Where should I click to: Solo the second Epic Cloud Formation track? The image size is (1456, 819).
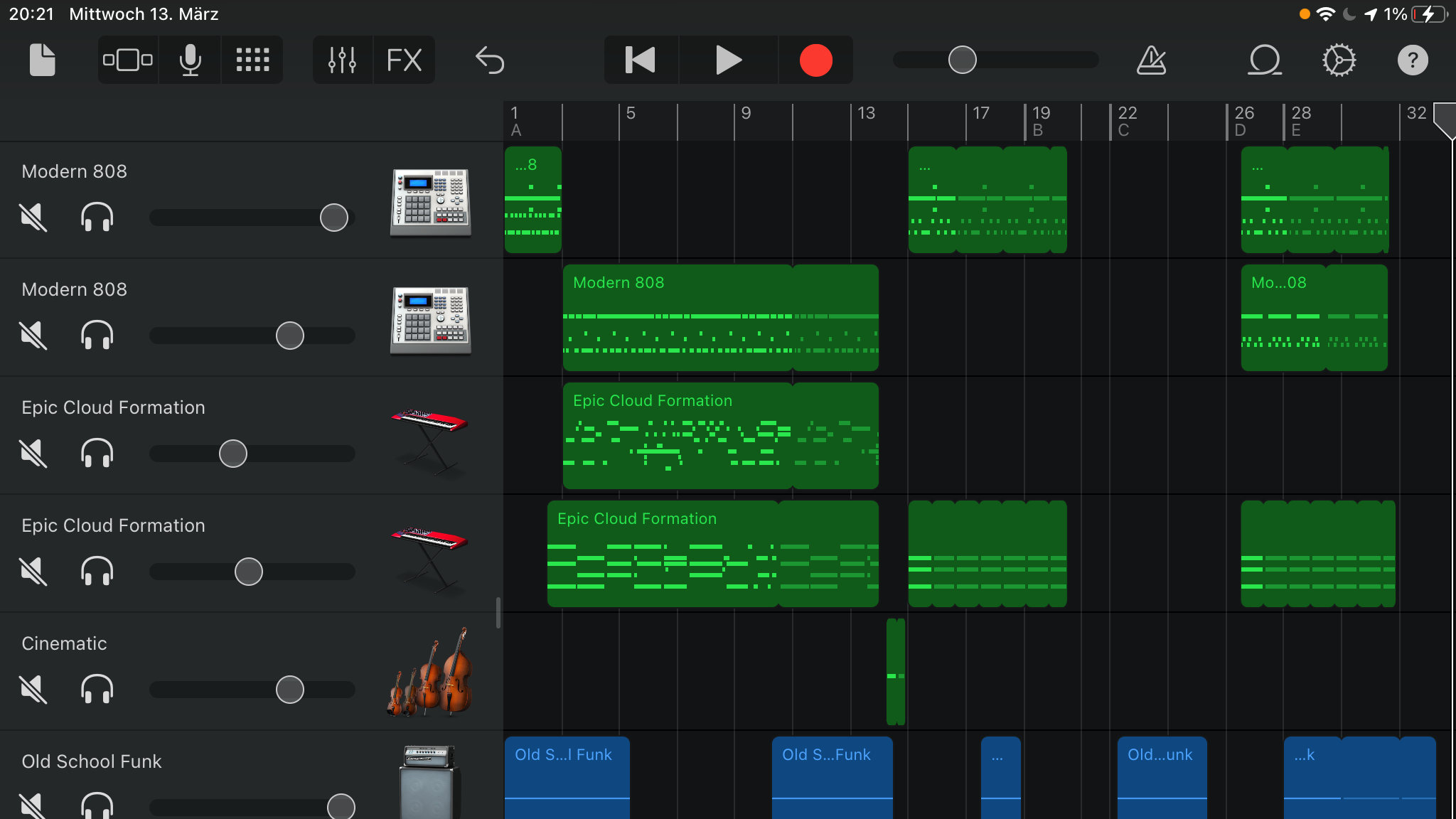click(97, 571)
